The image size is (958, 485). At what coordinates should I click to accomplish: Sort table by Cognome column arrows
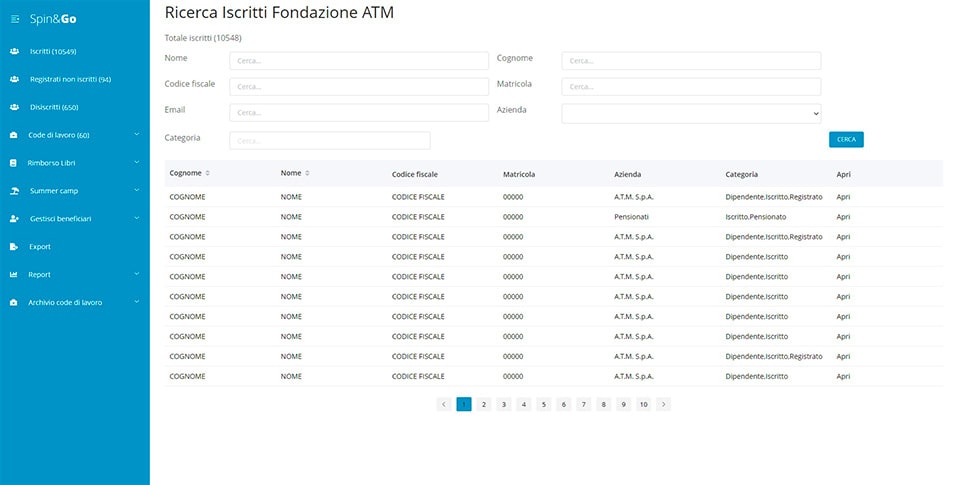click(208, 173)
